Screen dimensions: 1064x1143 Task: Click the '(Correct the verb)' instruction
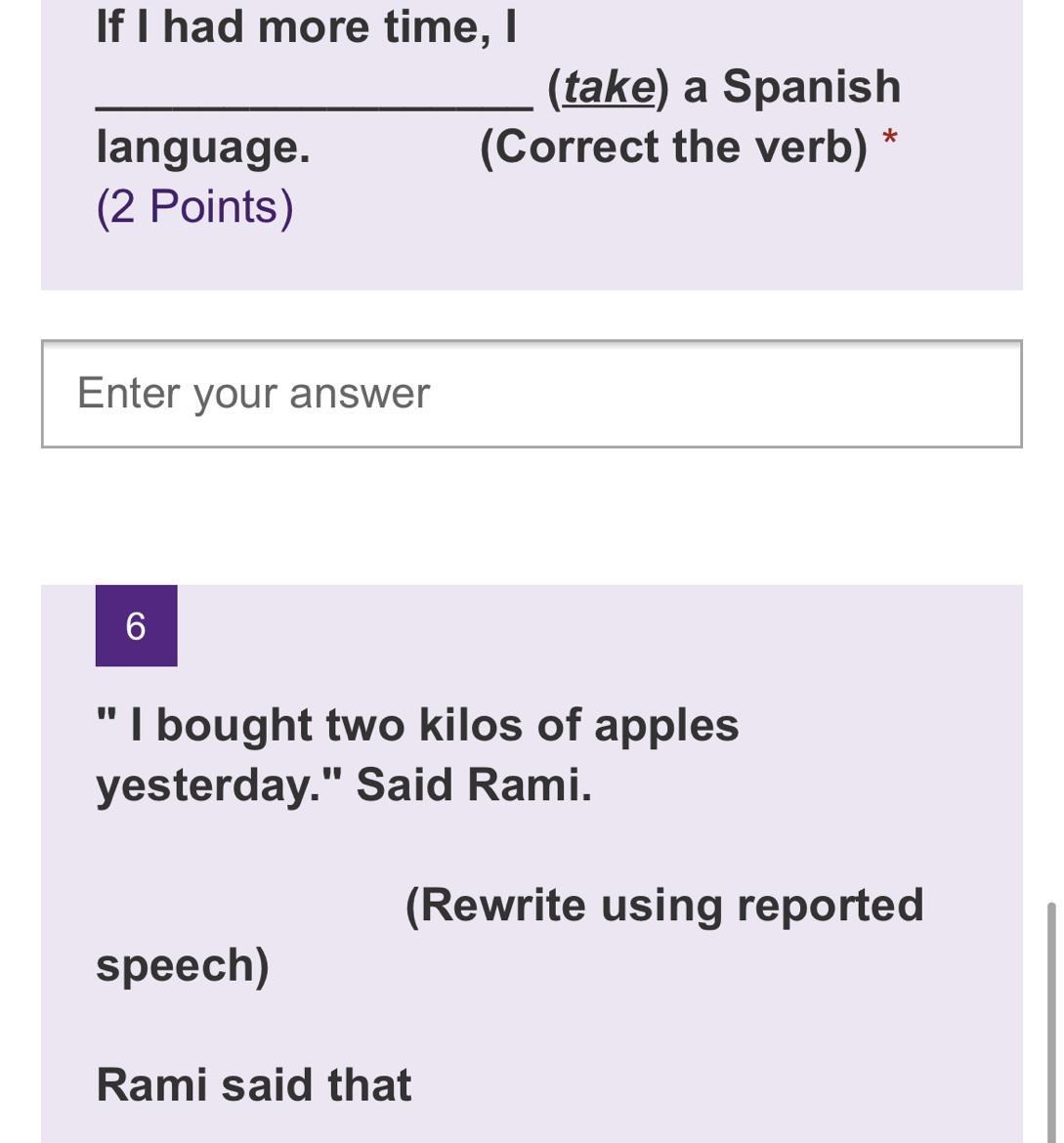click(673, 148)
